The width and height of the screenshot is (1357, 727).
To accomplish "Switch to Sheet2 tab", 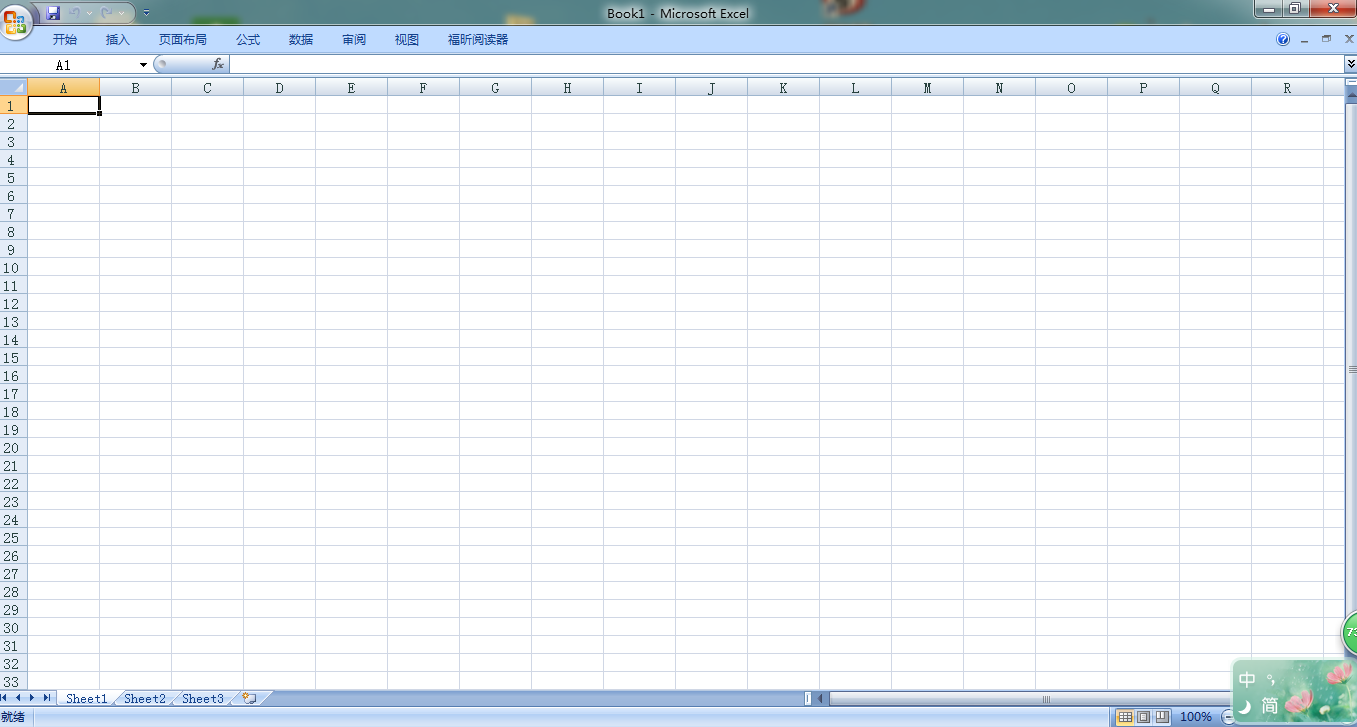I will (x=145, y=699).
